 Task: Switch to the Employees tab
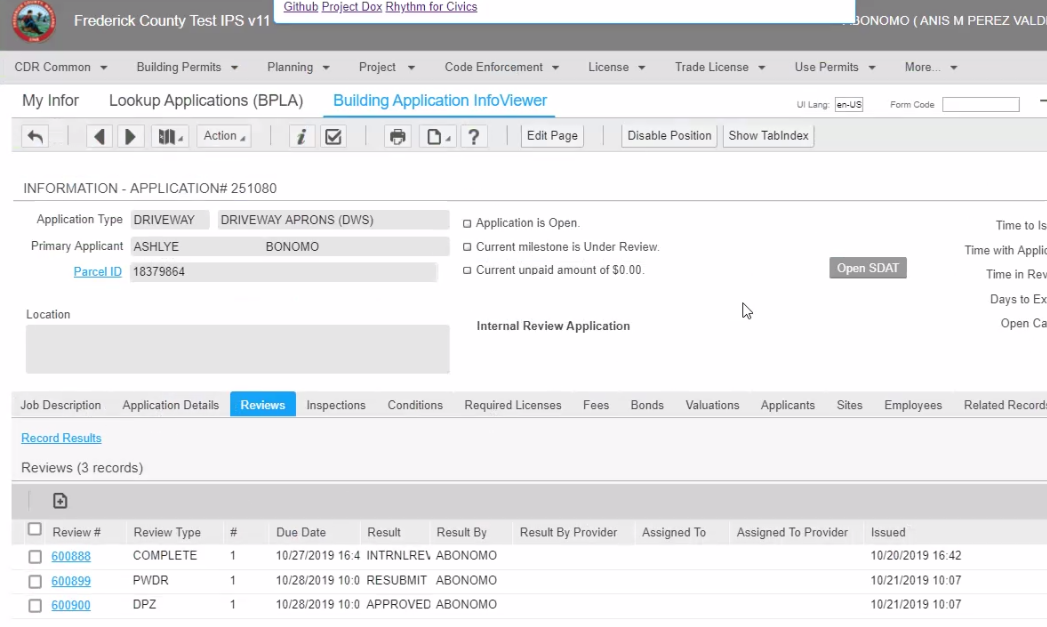coord(913,405)
